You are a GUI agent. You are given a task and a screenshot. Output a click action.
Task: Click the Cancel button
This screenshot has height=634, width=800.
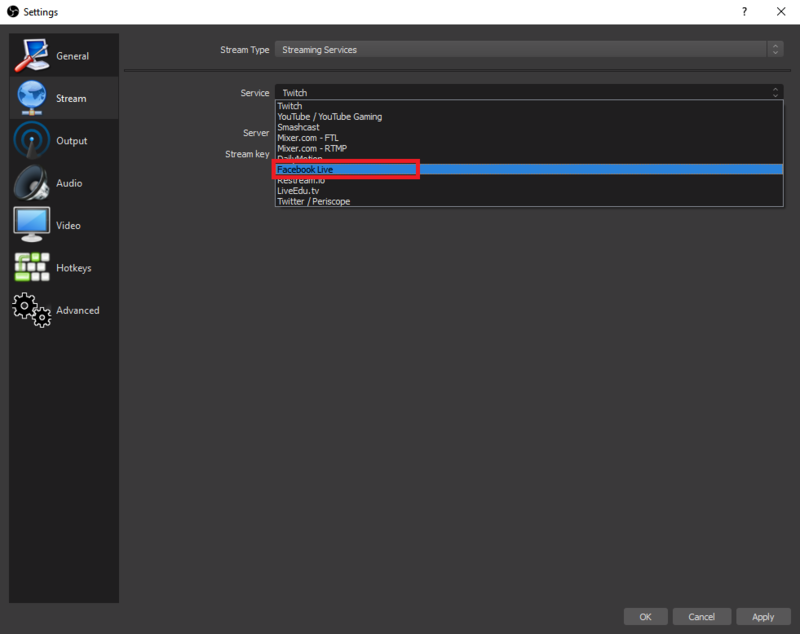[x=702, y=617]
